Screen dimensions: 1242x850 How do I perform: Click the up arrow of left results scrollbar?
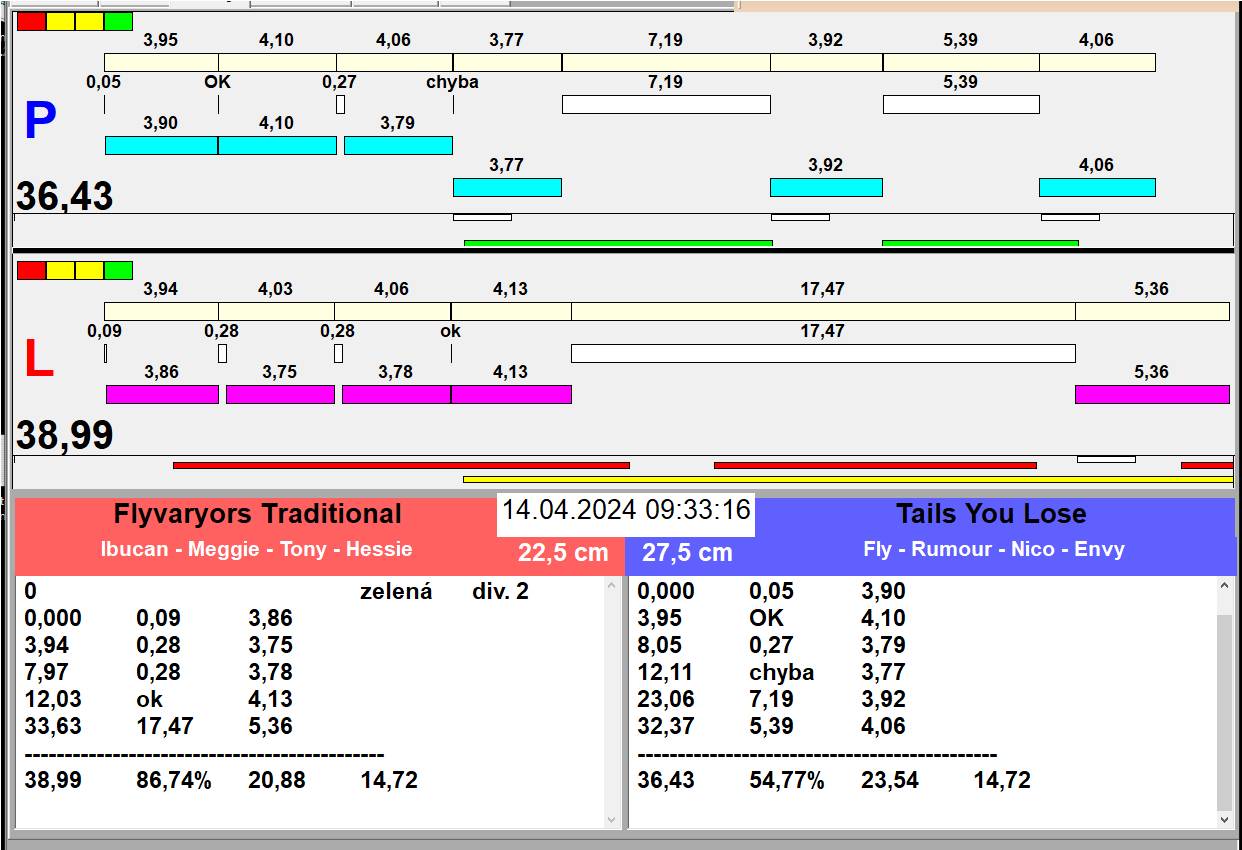pos(613,586)
